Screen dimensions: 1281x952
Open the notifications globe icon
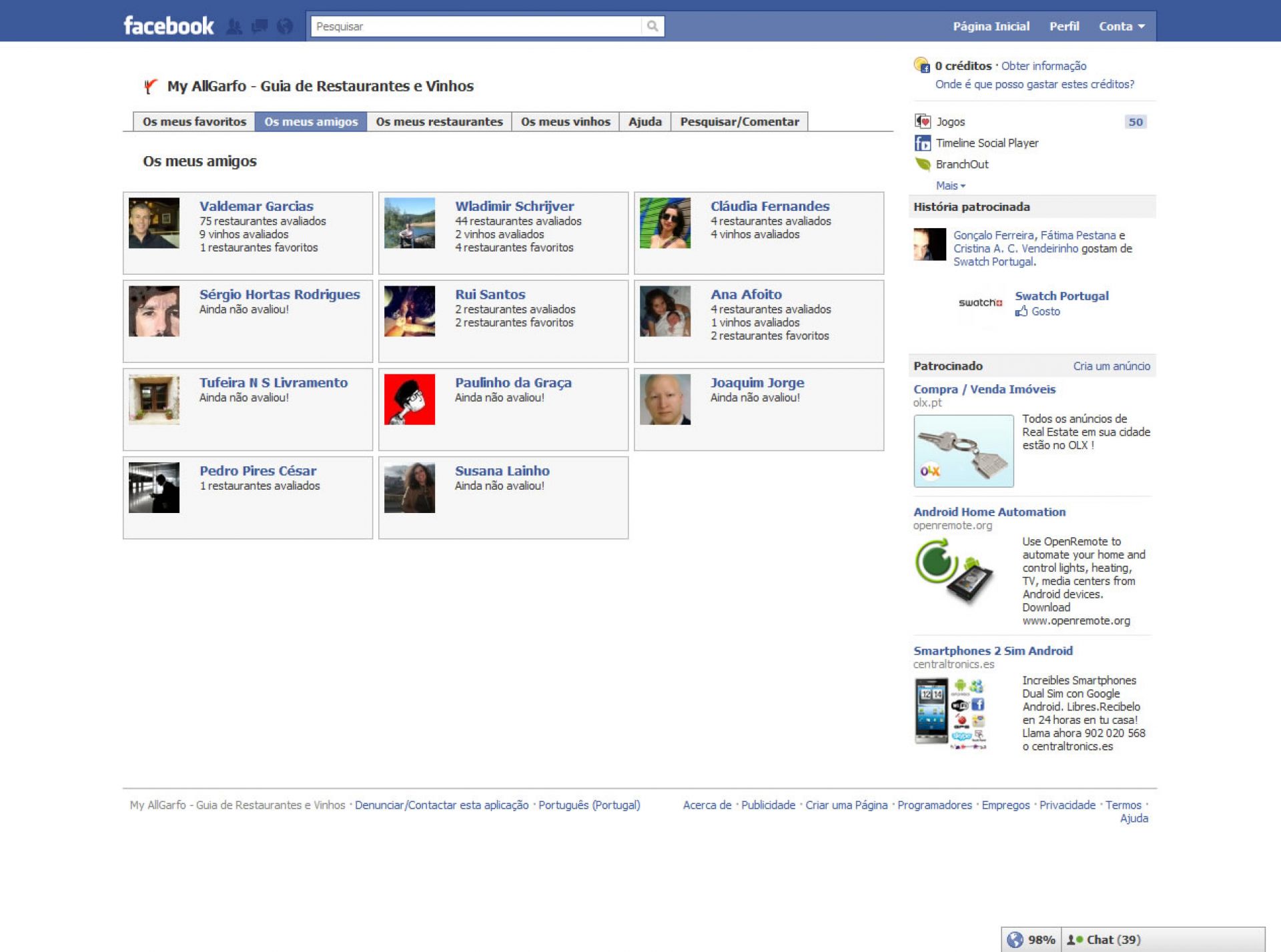[285, 27]
